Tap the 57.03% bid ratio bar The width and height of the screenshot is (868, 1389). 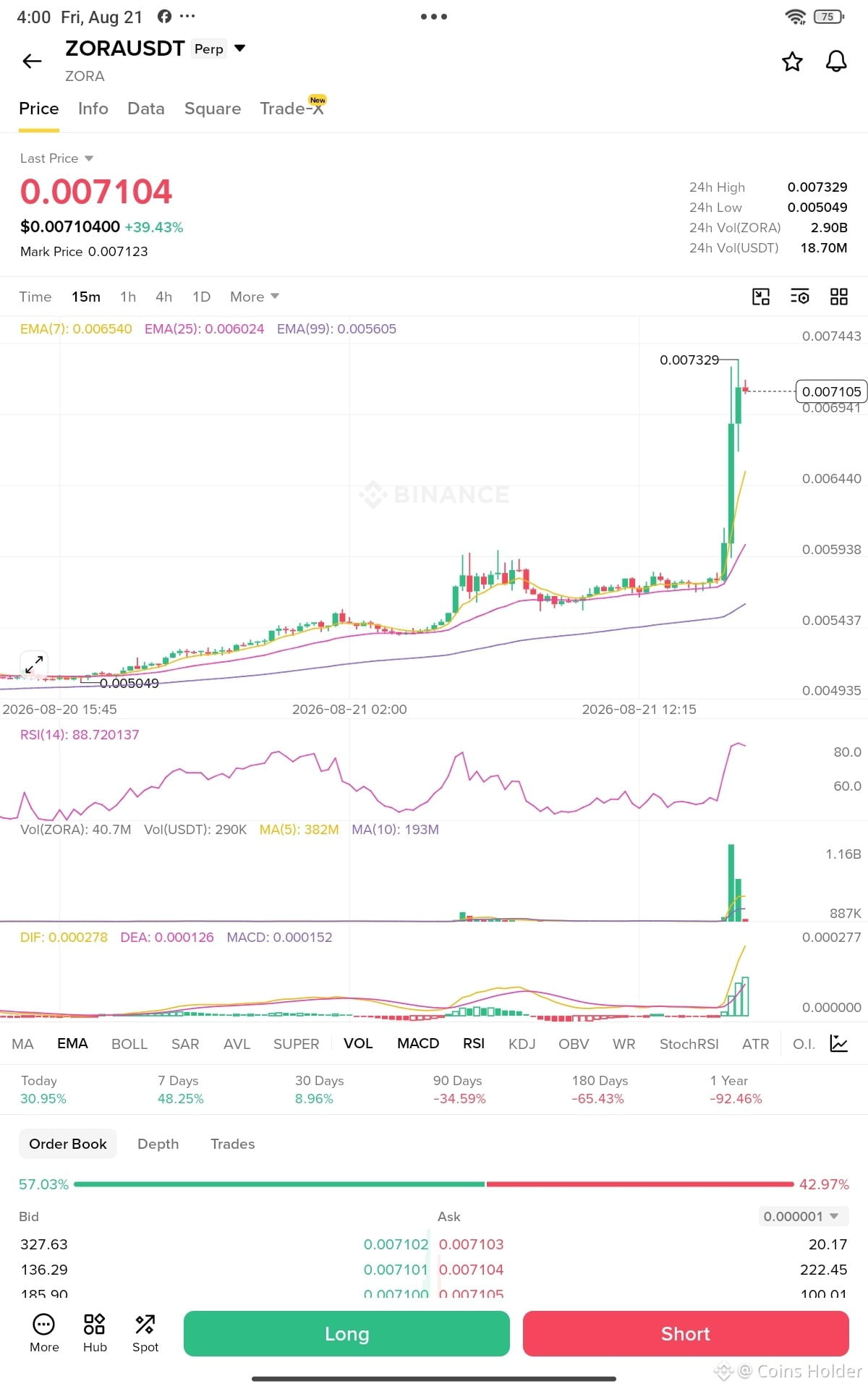(279, 1184)
